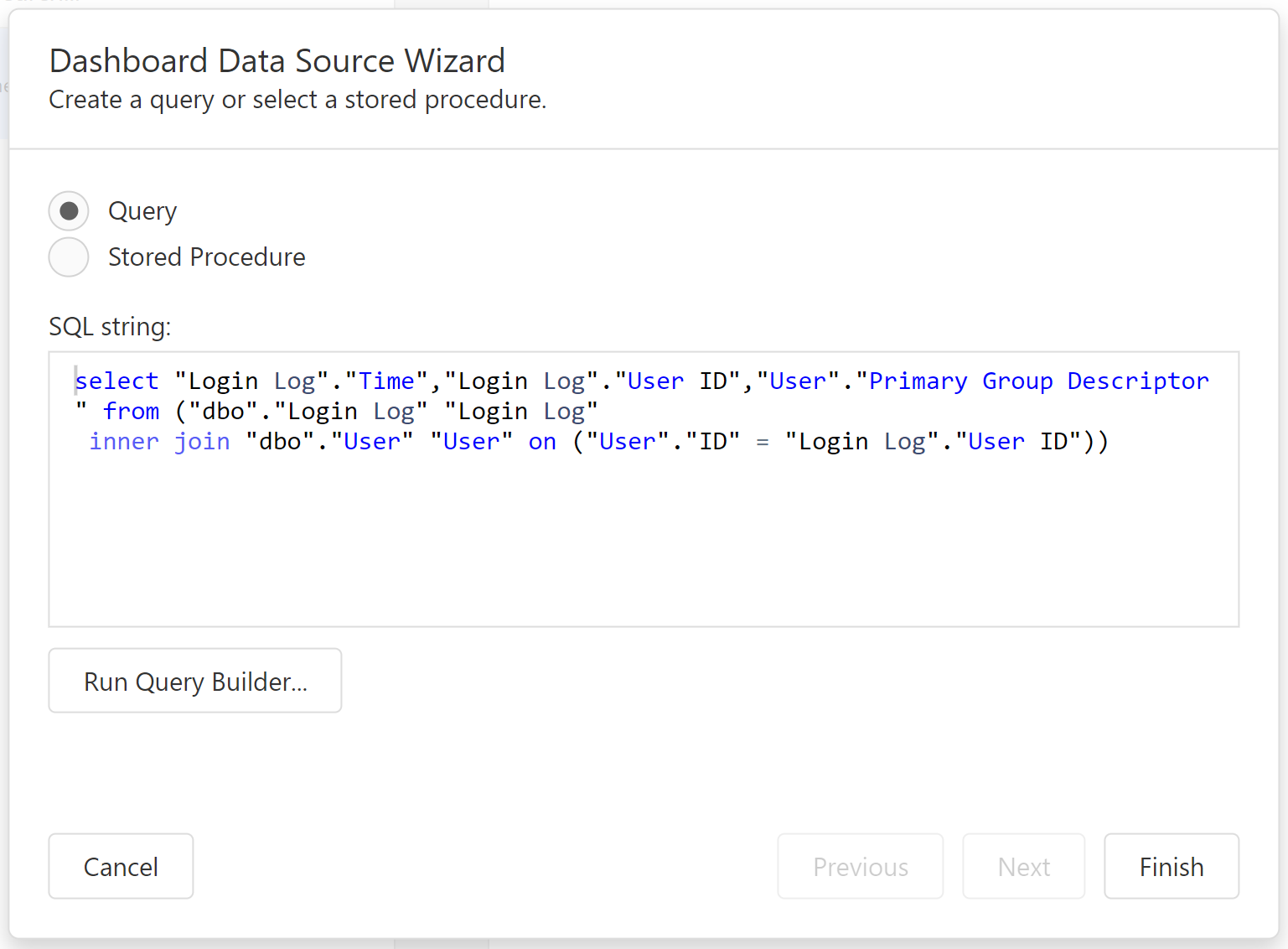1288x949 pixels.
Task: Choose the Stored Procedure radio button
Action: (69, 257)
